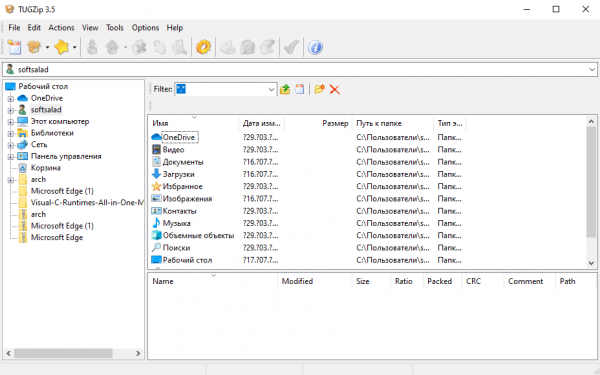Open the File menu
Screen dimensions: 600x375
coord(14,28)
